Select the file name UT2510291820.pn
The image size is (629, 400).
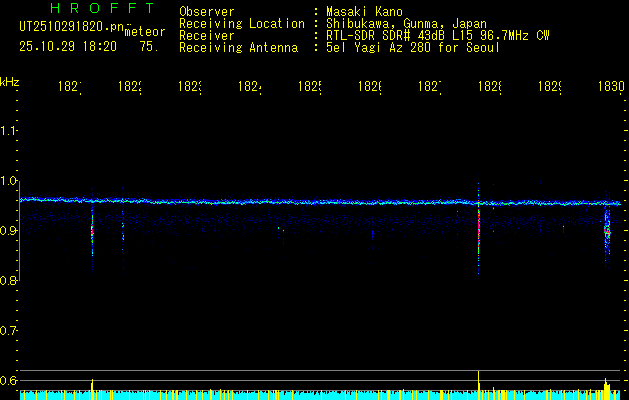tap(71, 27)
